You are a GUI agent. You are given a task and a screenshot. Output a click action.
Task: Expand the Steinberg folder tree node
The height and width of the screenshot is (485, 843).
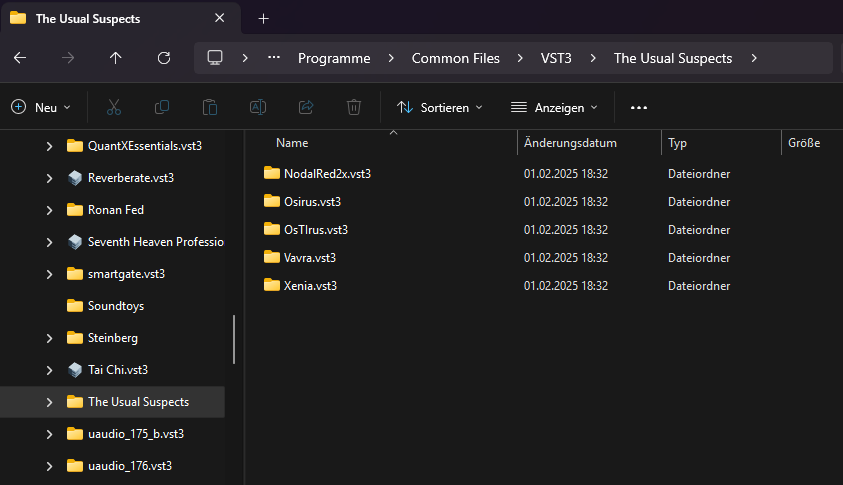click(49, 338)
